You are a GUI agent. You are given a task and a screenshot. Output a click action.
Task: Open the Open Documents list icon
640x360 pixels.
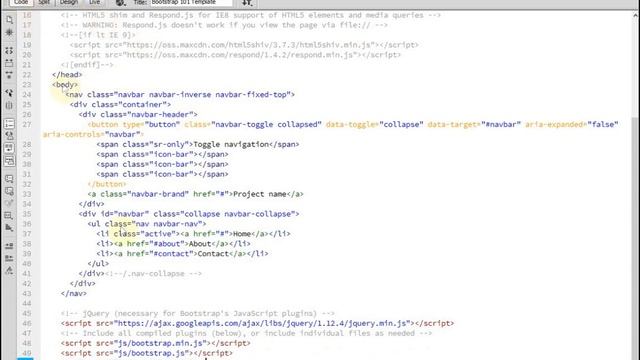[x=9, y=20]
